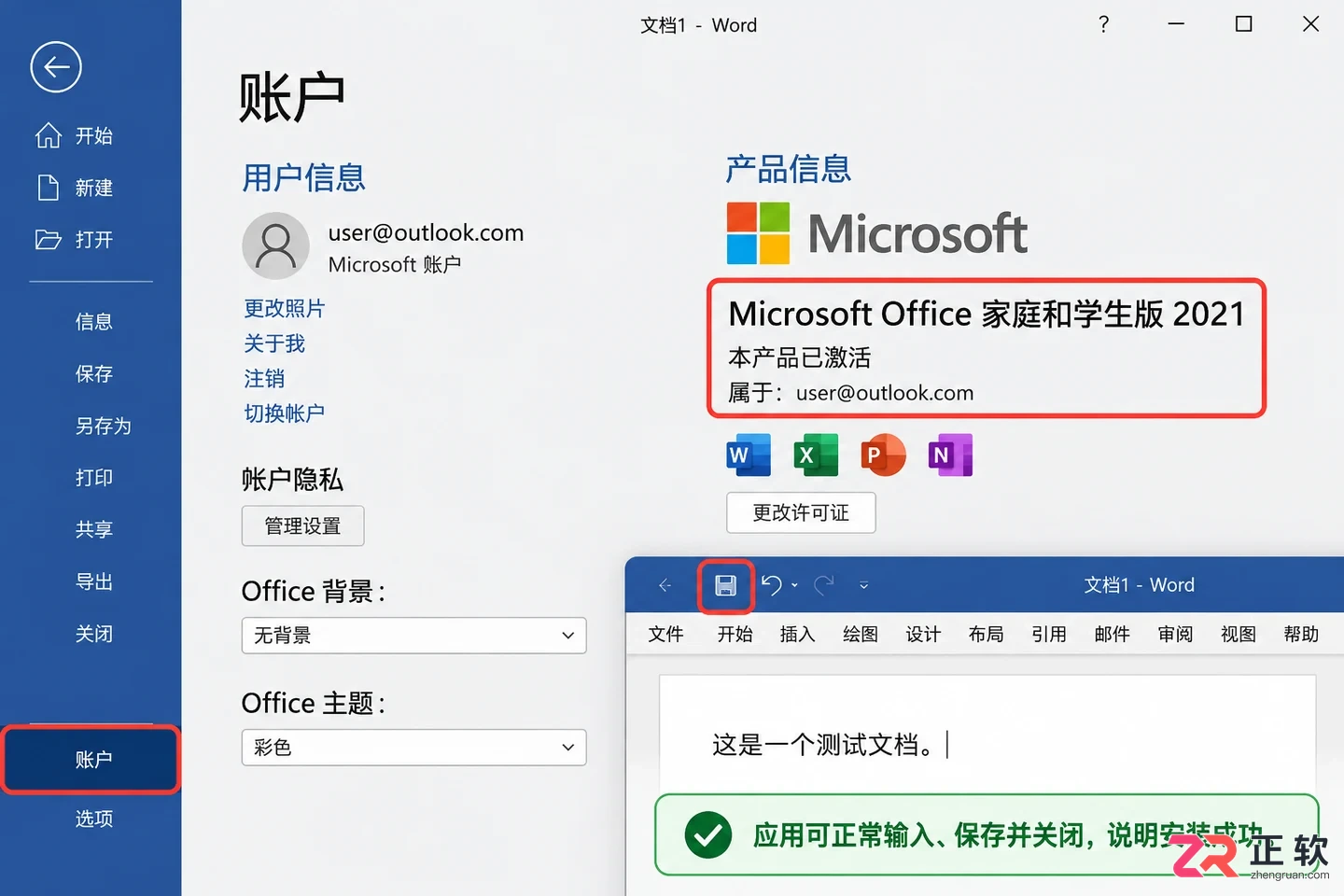Expand the Office 背景 无背景 dropdown
This screenshot has width=1344, height=896.
(x=413, y=636)
